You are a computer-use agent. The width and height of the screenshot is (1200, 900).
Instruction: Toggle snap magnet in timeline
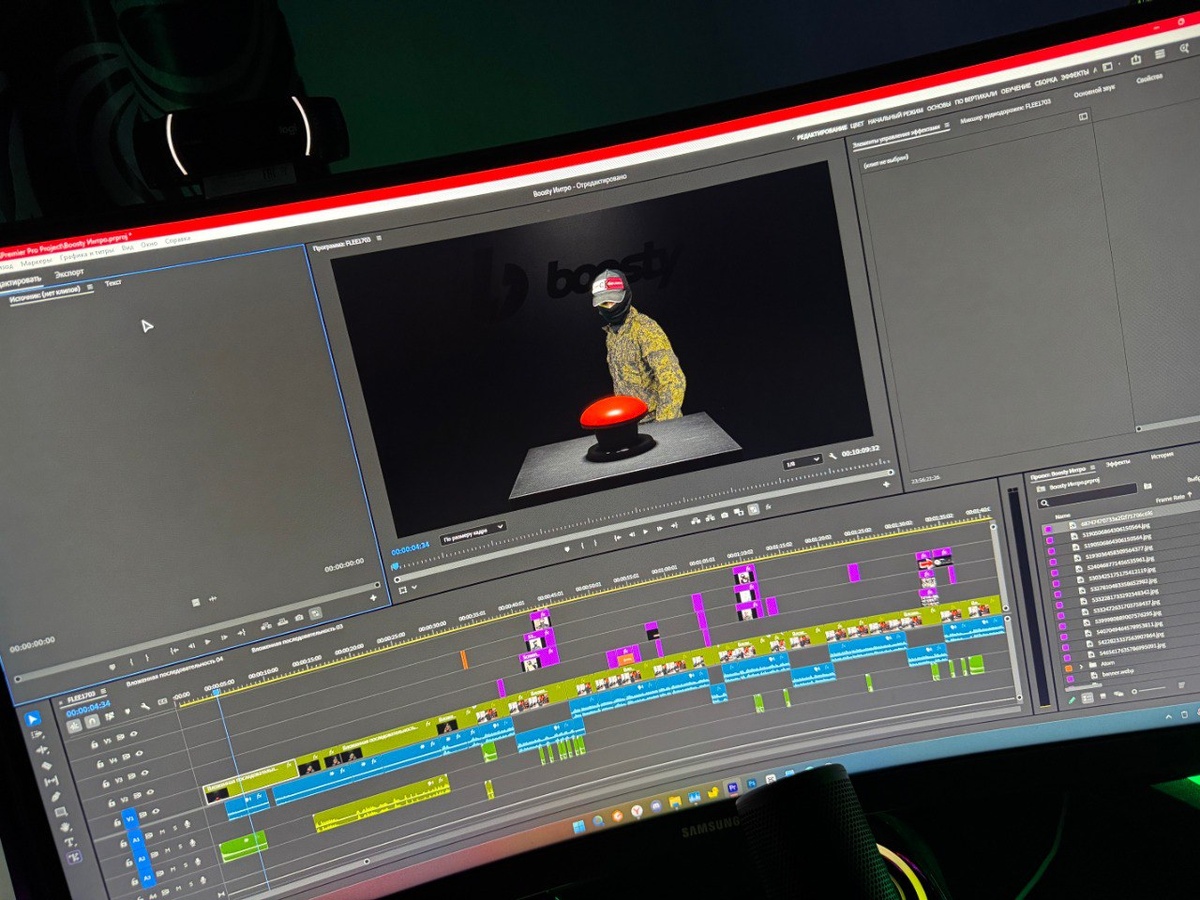point(92,721)
